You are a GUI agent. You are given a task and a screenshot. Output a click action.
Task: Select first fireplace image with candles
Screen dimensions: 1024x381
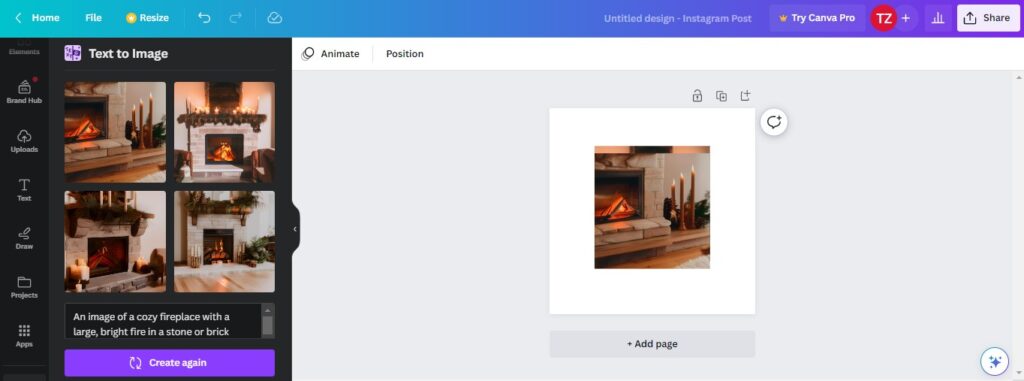115,132
